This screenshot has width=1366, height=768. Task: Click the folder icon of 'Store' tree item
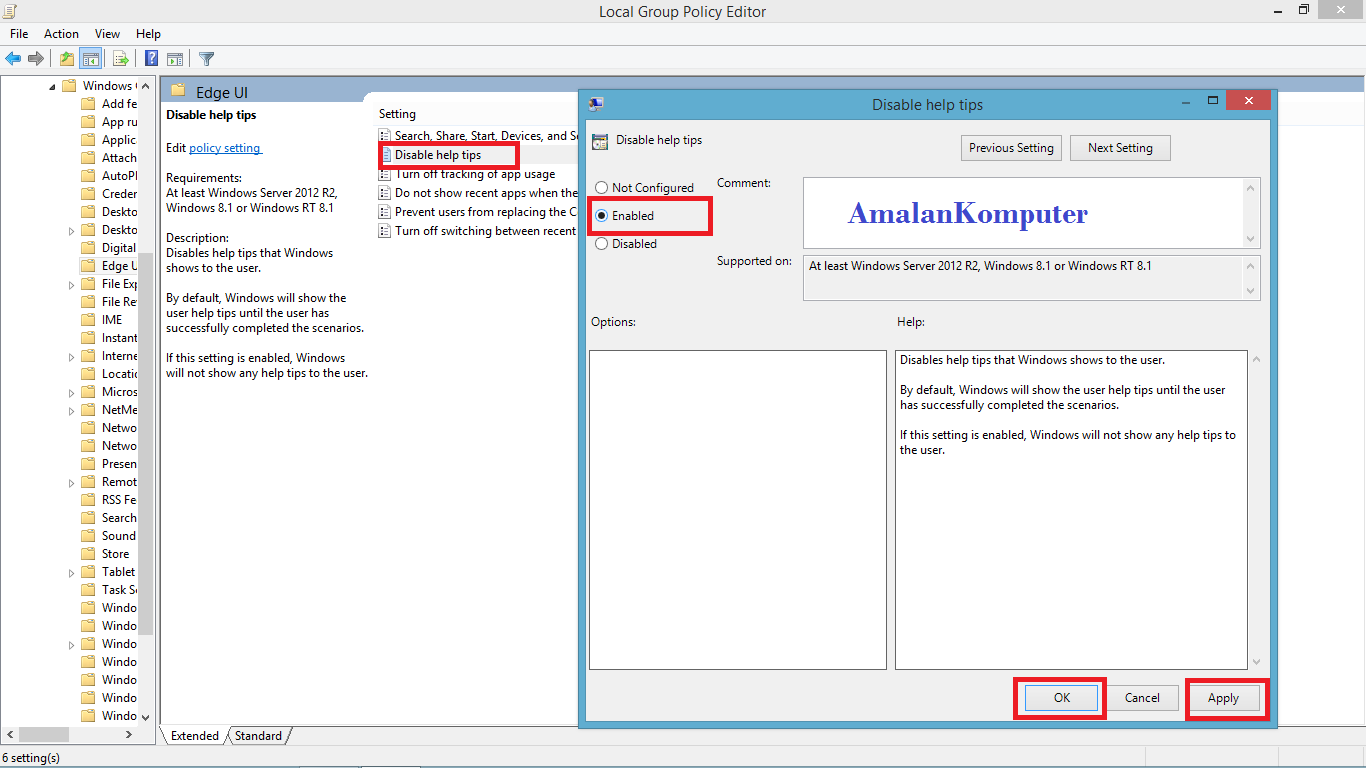coord(88,553)
